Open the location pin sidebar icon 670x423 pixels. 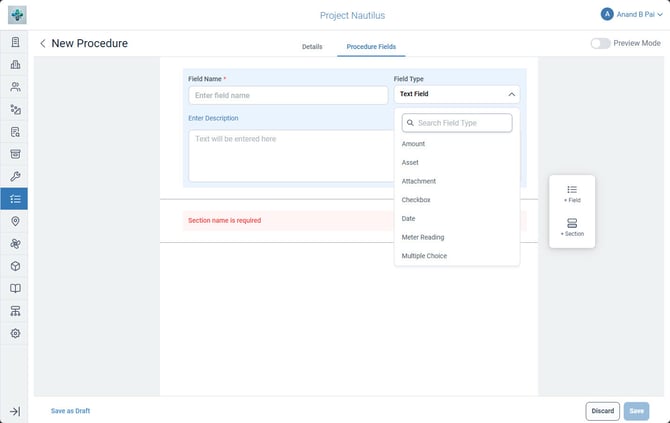[x=15, y=221]
